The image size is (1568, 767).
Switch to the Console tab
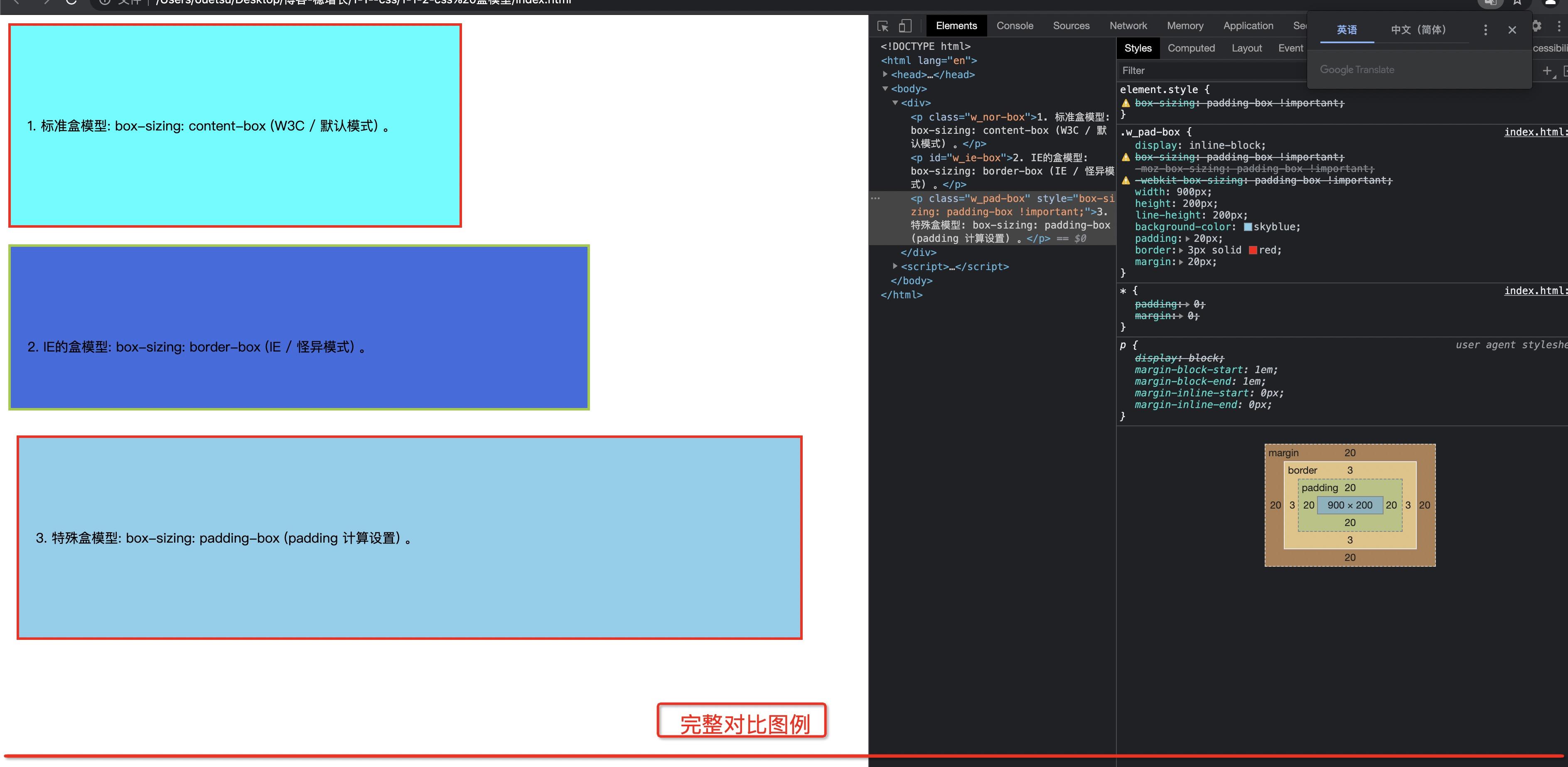pyautogui.click(x=1015, y=26)
